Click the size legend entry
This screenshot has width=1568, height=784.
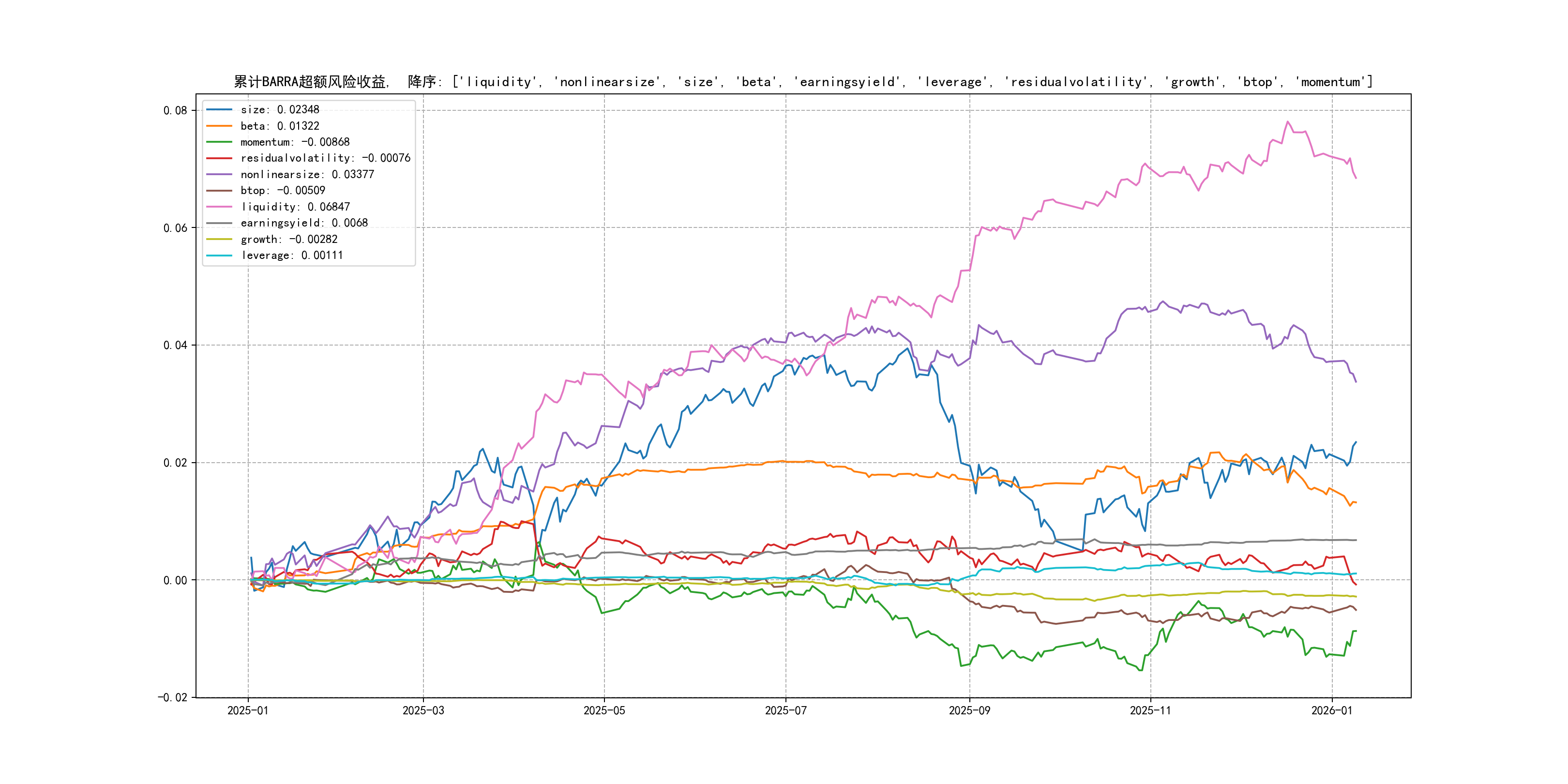(279, 109)
